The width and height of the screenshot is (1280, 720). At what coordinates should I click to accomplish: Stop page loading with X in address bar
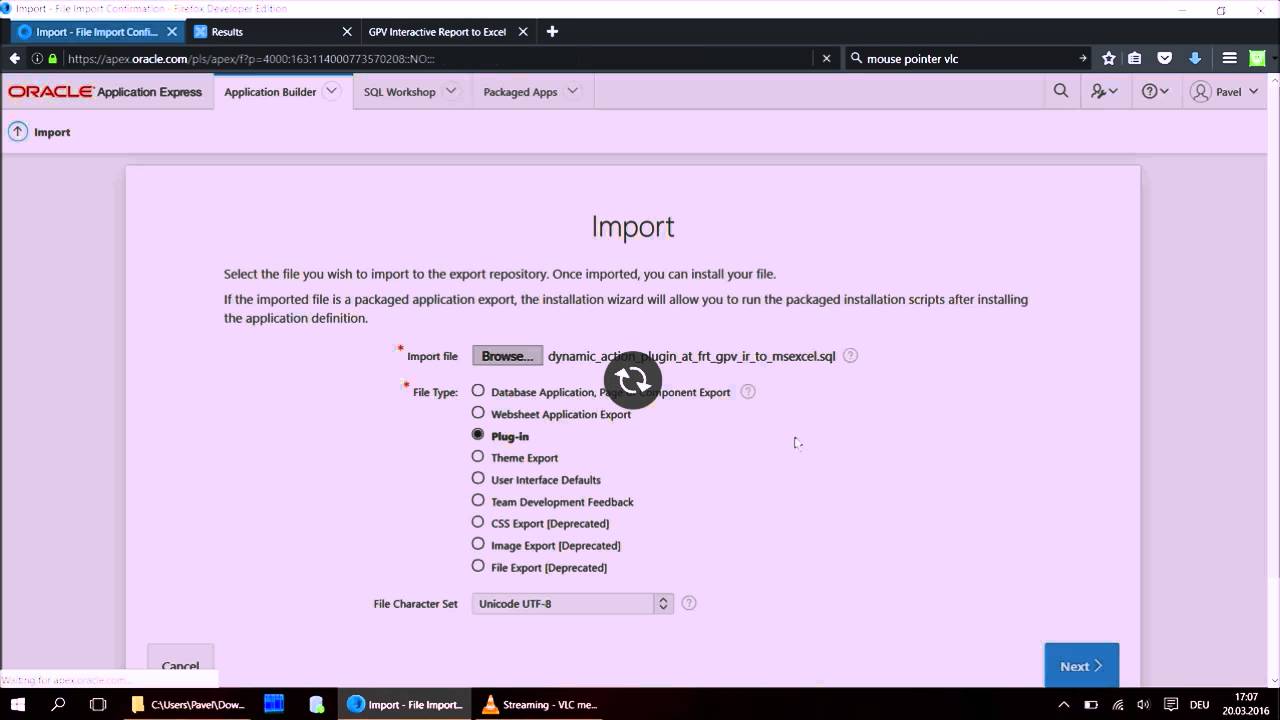tap(826, 58)
